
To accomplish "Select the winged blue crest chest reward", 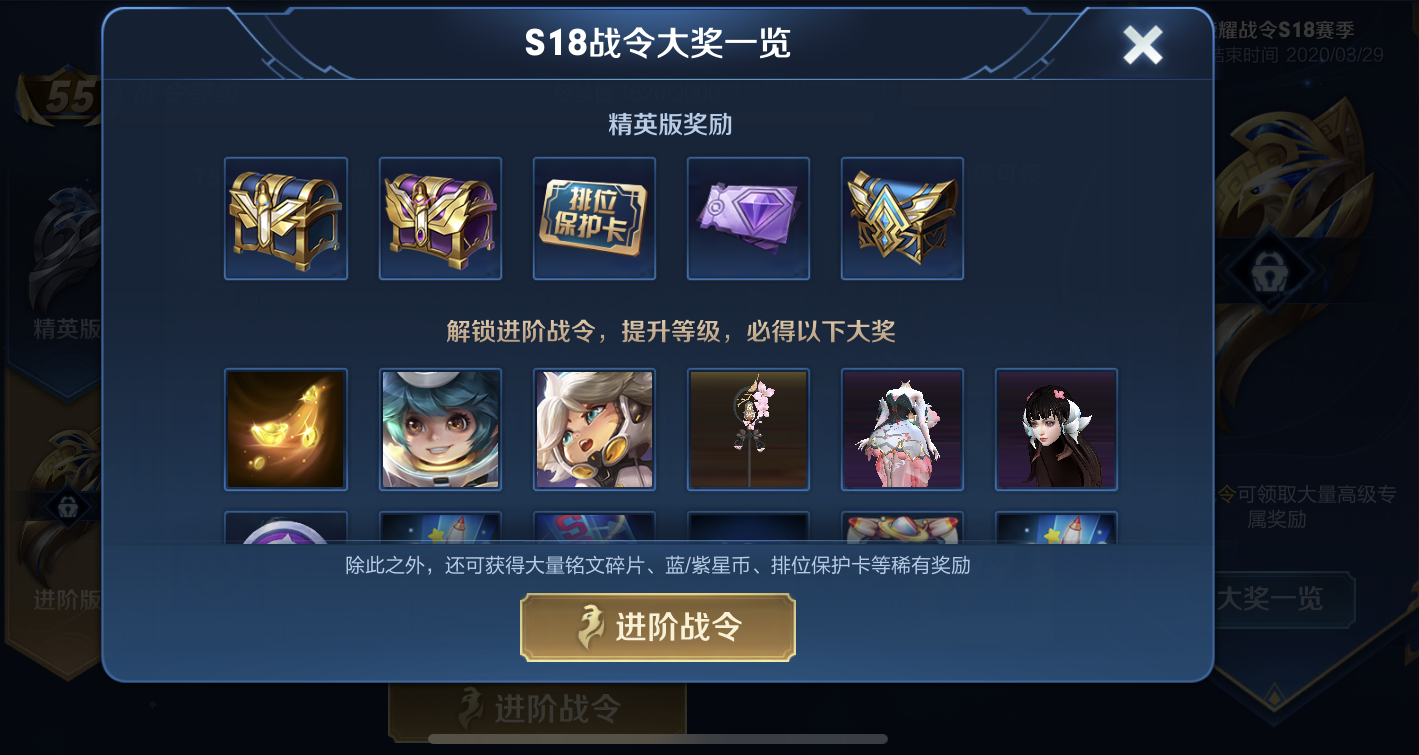I will click(x=902, y=218).
